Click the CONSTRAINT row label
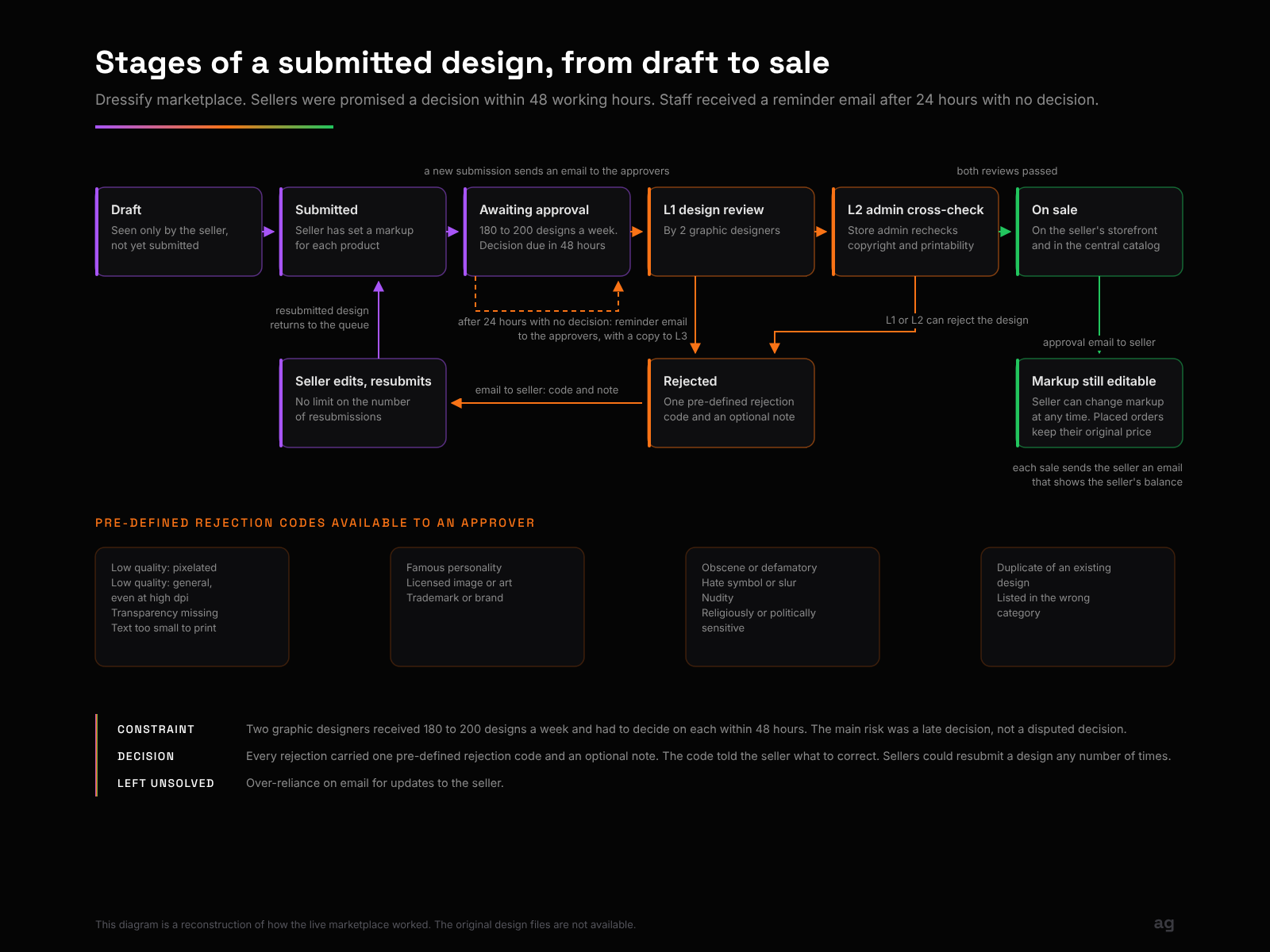 (156, 729)
